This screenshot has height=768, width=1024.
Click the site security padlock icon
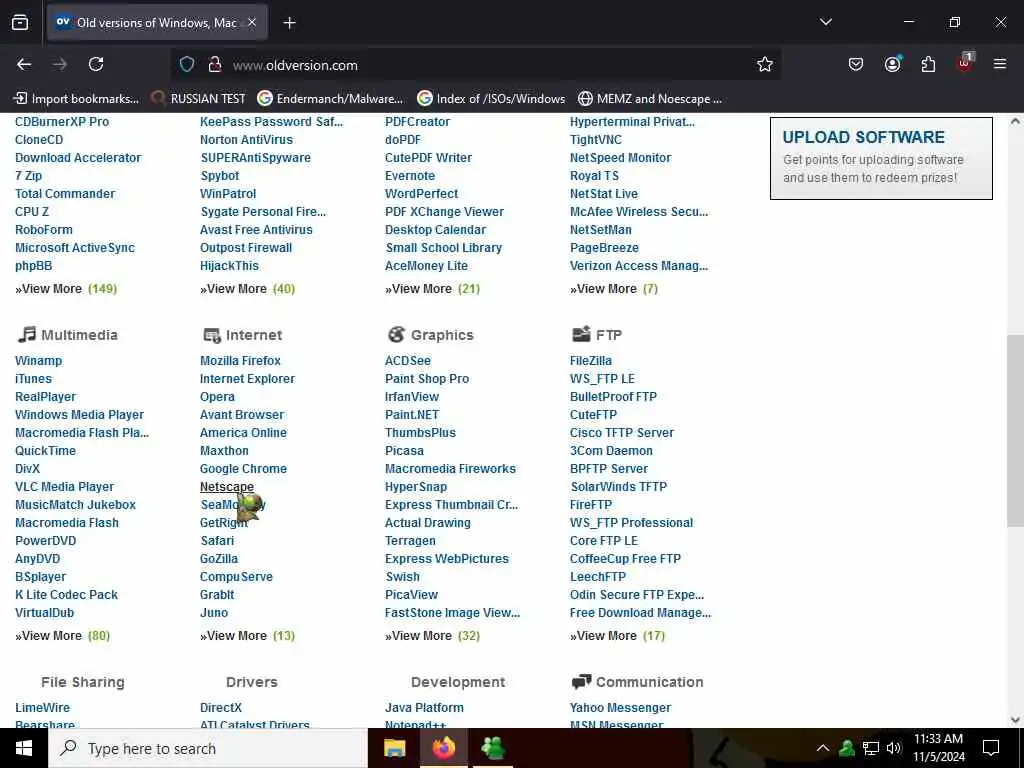click(x=214, y=64)
